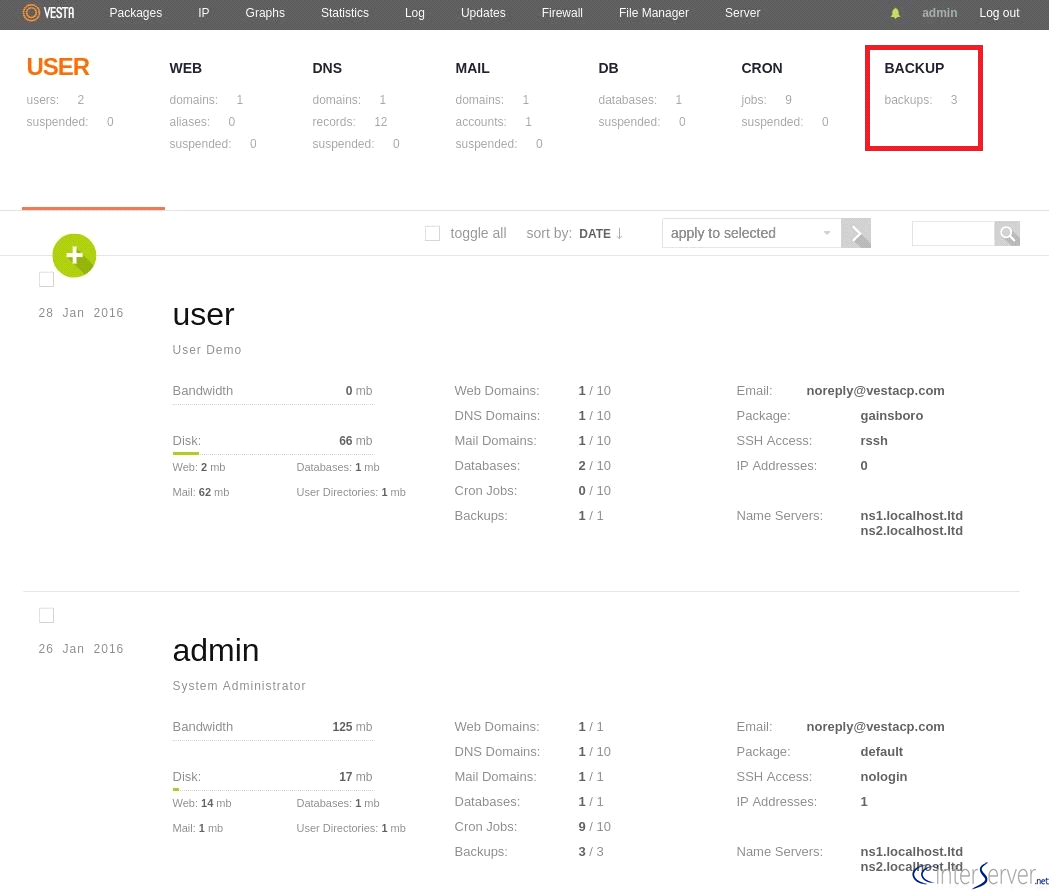Open the Graphs page
Image resolution: width=1049 pixels, height=891 pixels.
click(265, 13)
